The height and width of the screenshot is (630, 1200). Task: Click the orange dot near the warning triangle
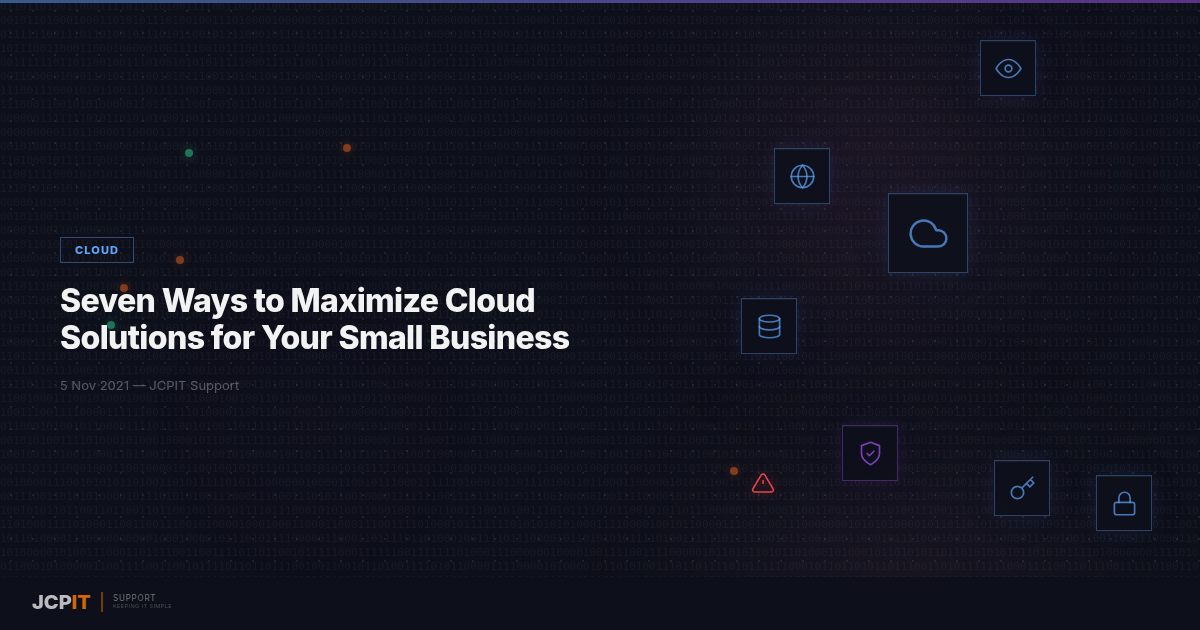[x=733, y=470]
